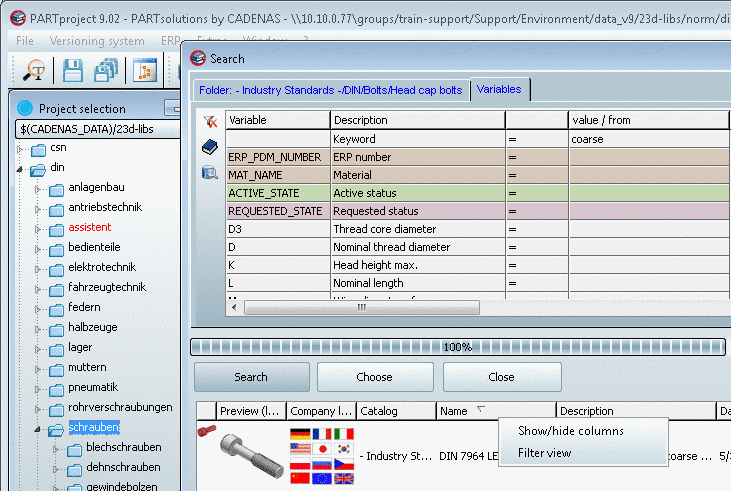Expand the antriebstechnik folder node

tap(38, 209)
